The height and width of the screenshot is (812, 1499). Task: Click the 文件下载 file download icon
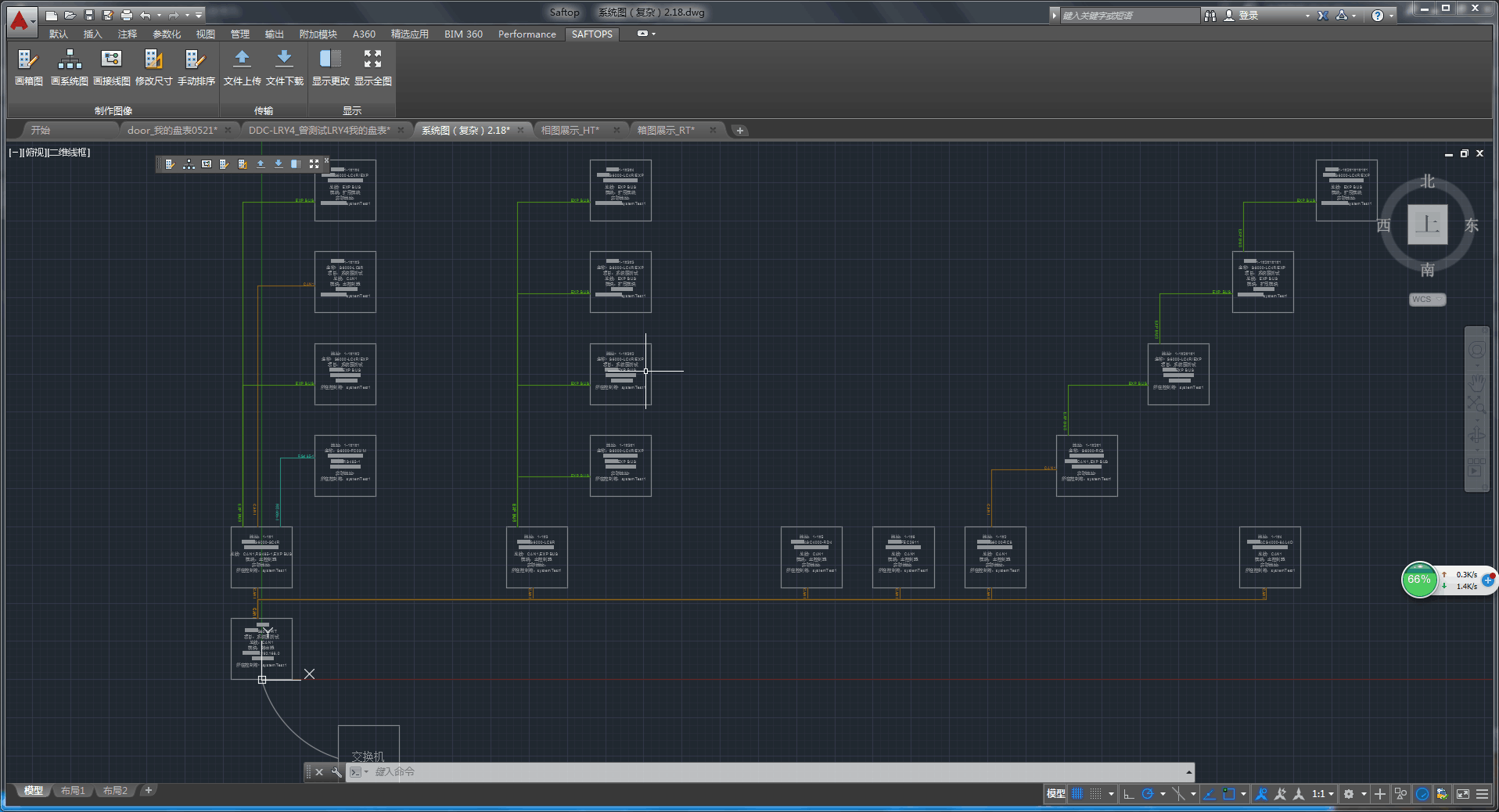click(x=284, y=66)
